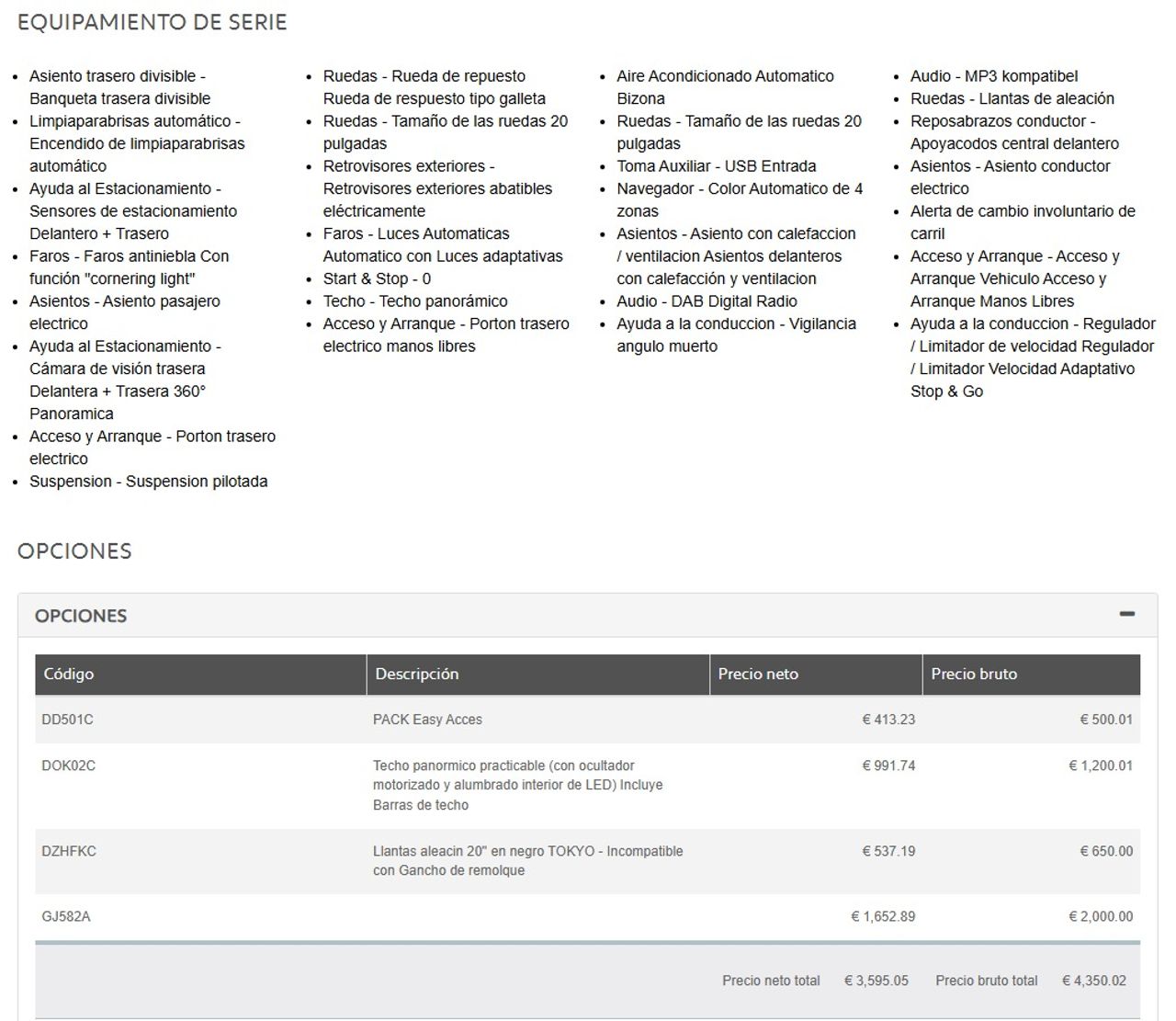The width and height of the screenshot is (1176, 1021).
Task: Click the Descripción column header
Action: pos(416,674)
